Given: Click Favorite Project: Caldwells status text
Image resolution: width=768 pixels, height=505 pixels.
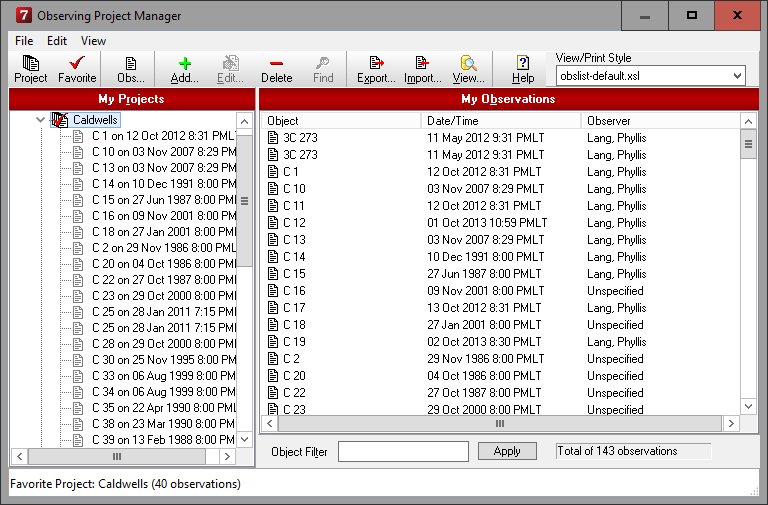Looking at the screenshot, I should point(125,484).
